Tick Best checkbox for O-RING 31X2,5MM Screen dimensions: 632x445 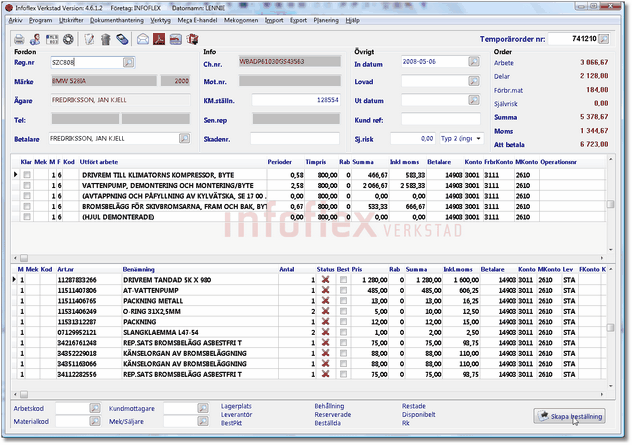click(x=343, y=311)
